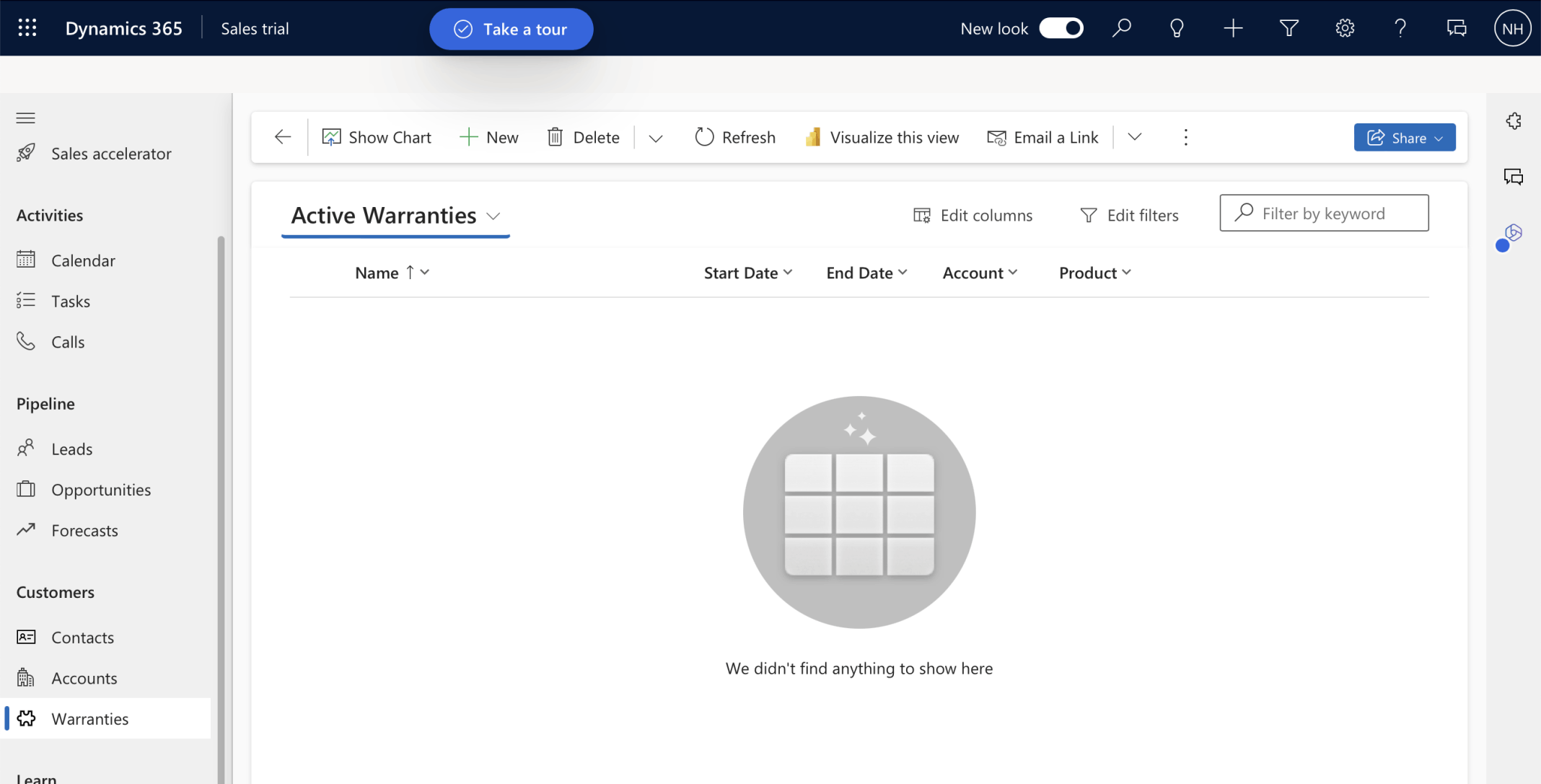Image resolution: width=1541 pixels, height=784 pixels.
Task: Open the app launcher waffle icon
Action: click(x=27, y=27)
